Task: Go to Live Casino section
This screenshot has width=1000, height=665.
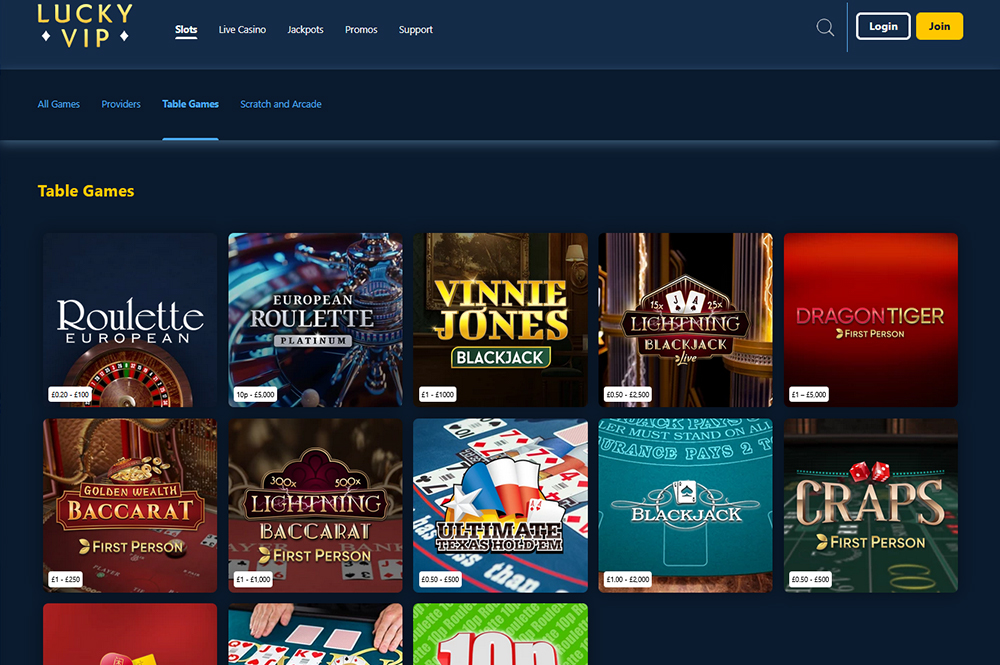Action: tap(242, 30)
